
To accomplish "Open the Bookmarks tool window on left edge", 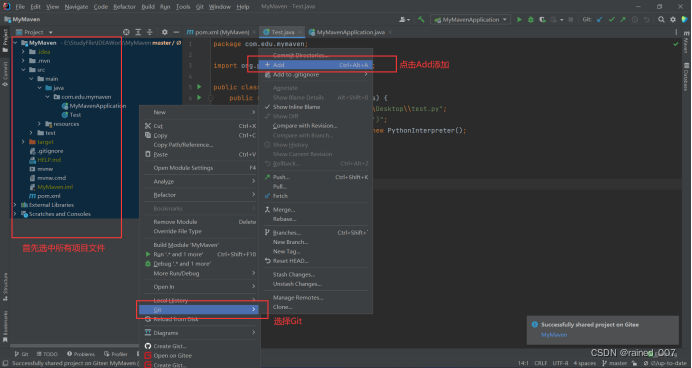I will (x=5, y=327).
